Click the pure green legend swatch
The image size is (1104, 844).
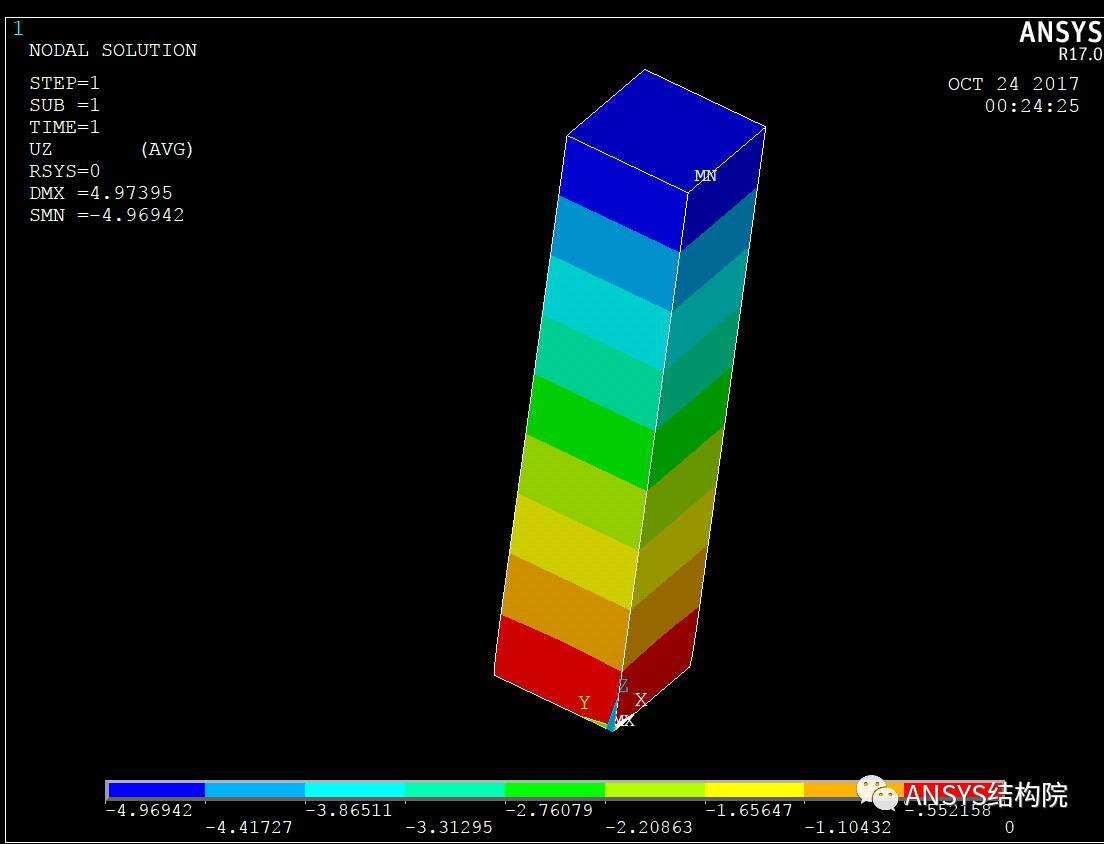pos(555,790)
